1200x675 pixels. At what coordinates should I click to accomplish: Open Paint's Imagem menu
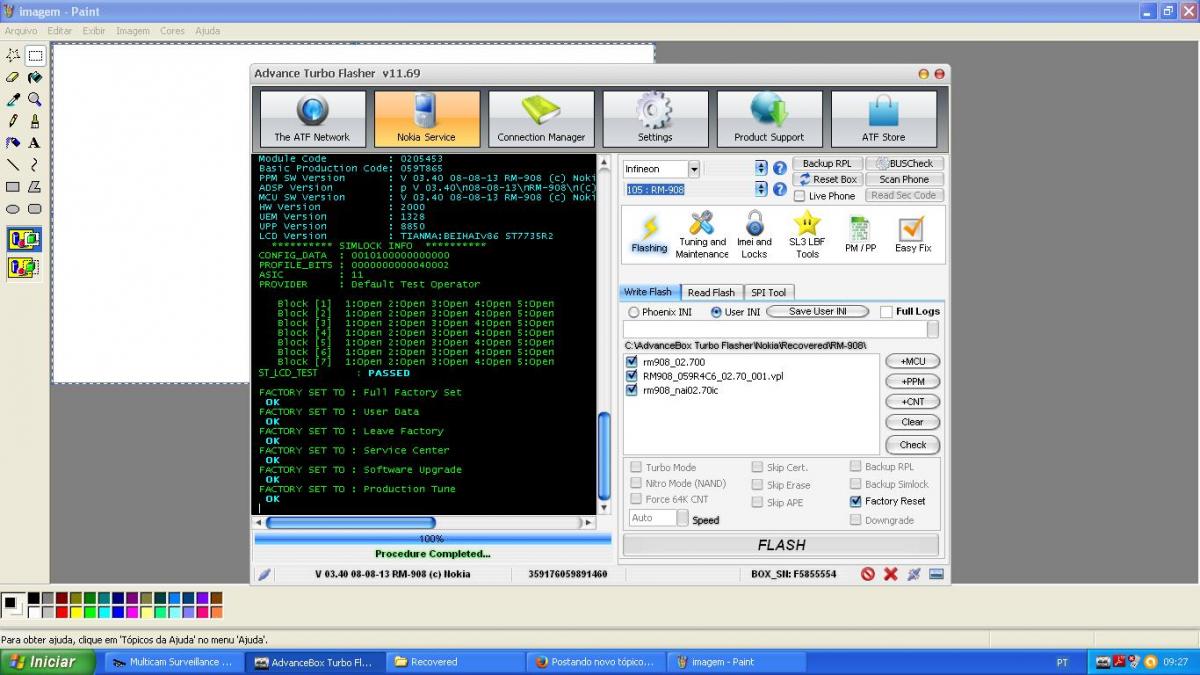(133, 31)
